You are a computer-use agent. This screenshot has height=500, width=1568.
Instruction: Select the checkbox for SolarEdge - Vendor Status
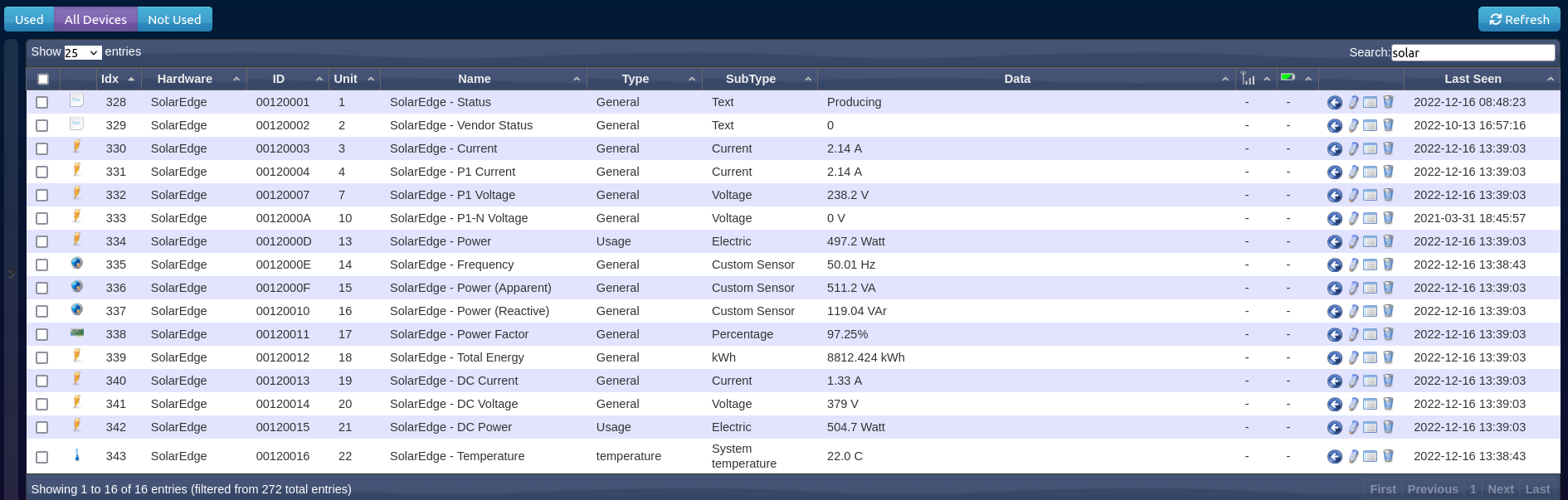click(42, 126)
